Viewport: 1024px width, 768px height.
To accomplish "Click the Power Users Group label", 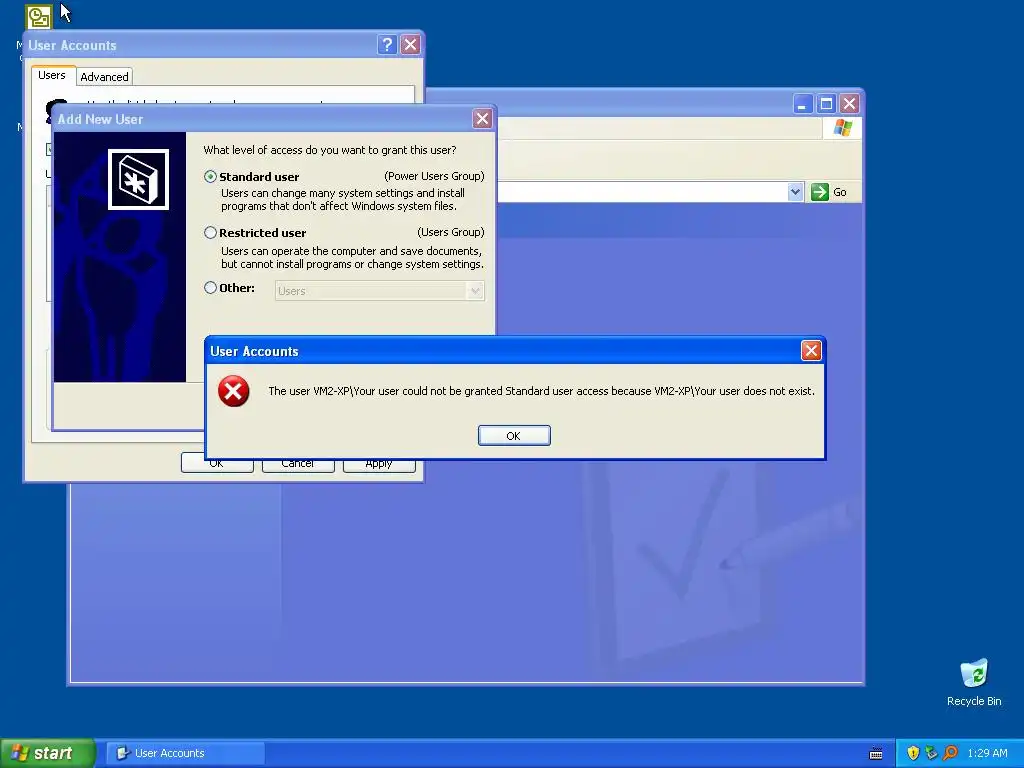I will (434, 176).
